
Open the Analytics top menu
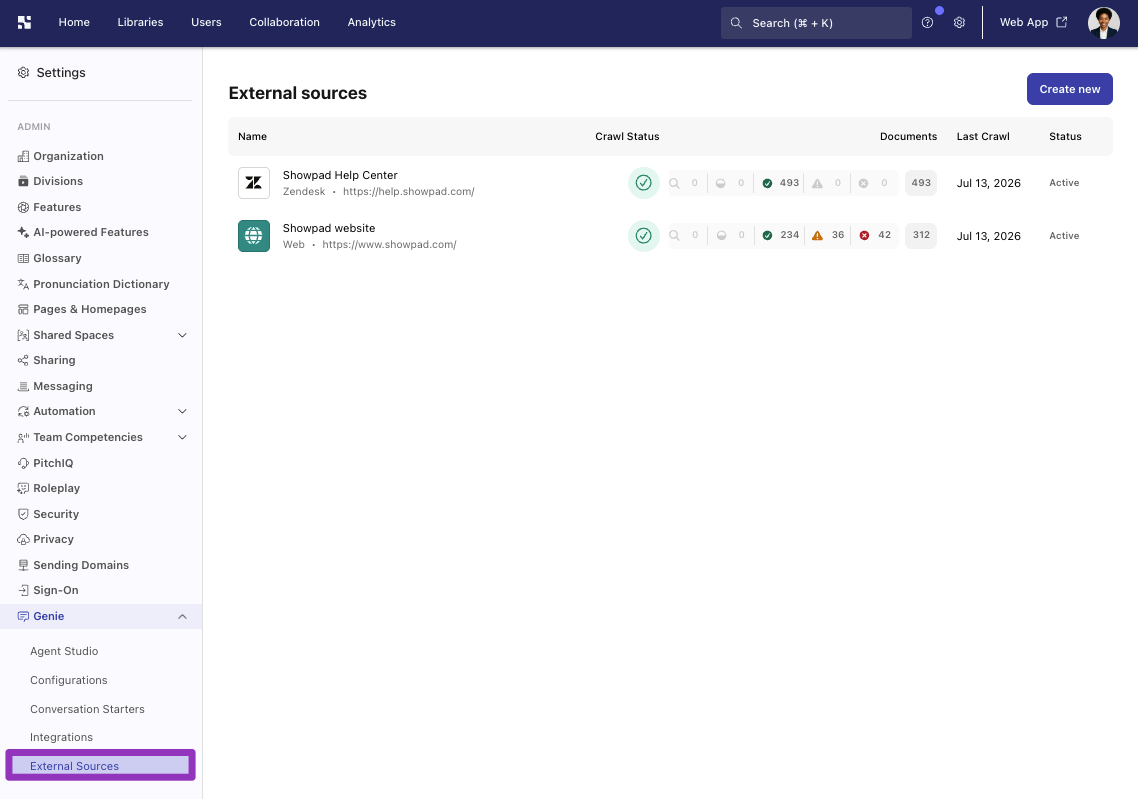tap(372, 22)
